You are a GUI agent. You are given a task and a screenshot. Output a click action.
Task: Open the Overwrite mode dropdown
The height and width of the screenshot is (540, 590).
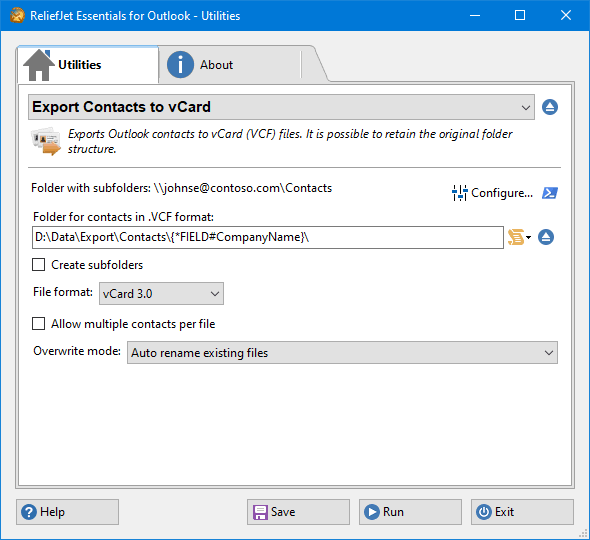[x=342, y=353]
